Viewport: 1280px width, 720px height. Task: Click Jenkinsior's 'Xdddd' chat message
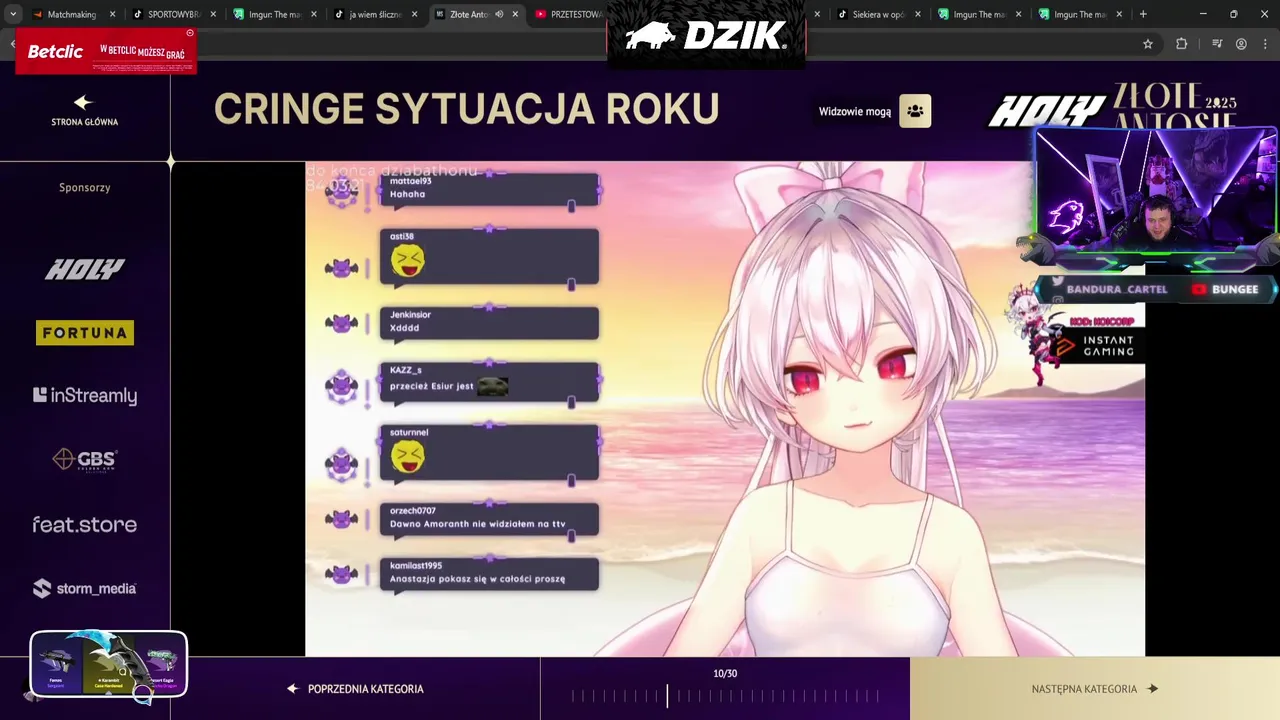pos(489,322)
